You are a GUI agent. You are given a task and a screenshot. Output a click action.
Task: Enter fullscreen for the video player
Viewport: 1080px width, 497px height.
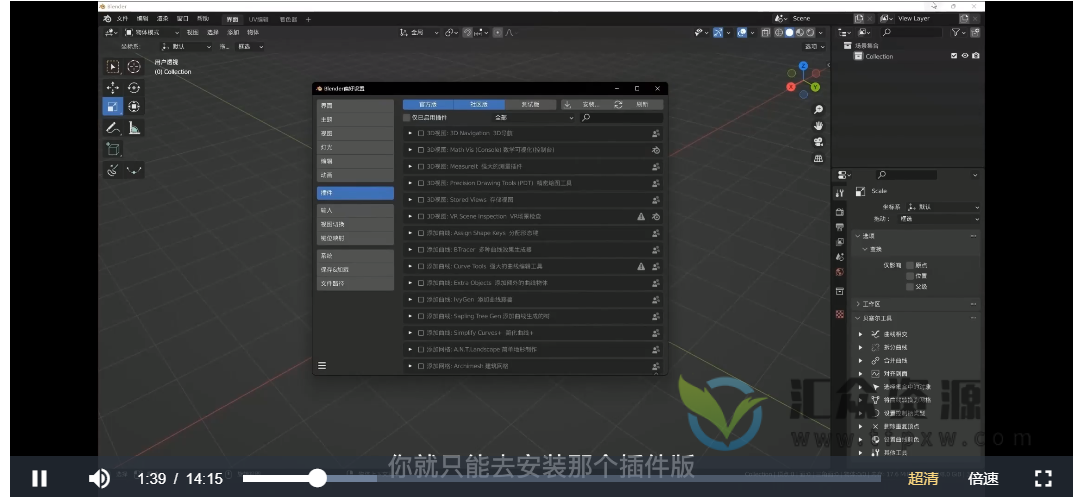[1043, 478]
